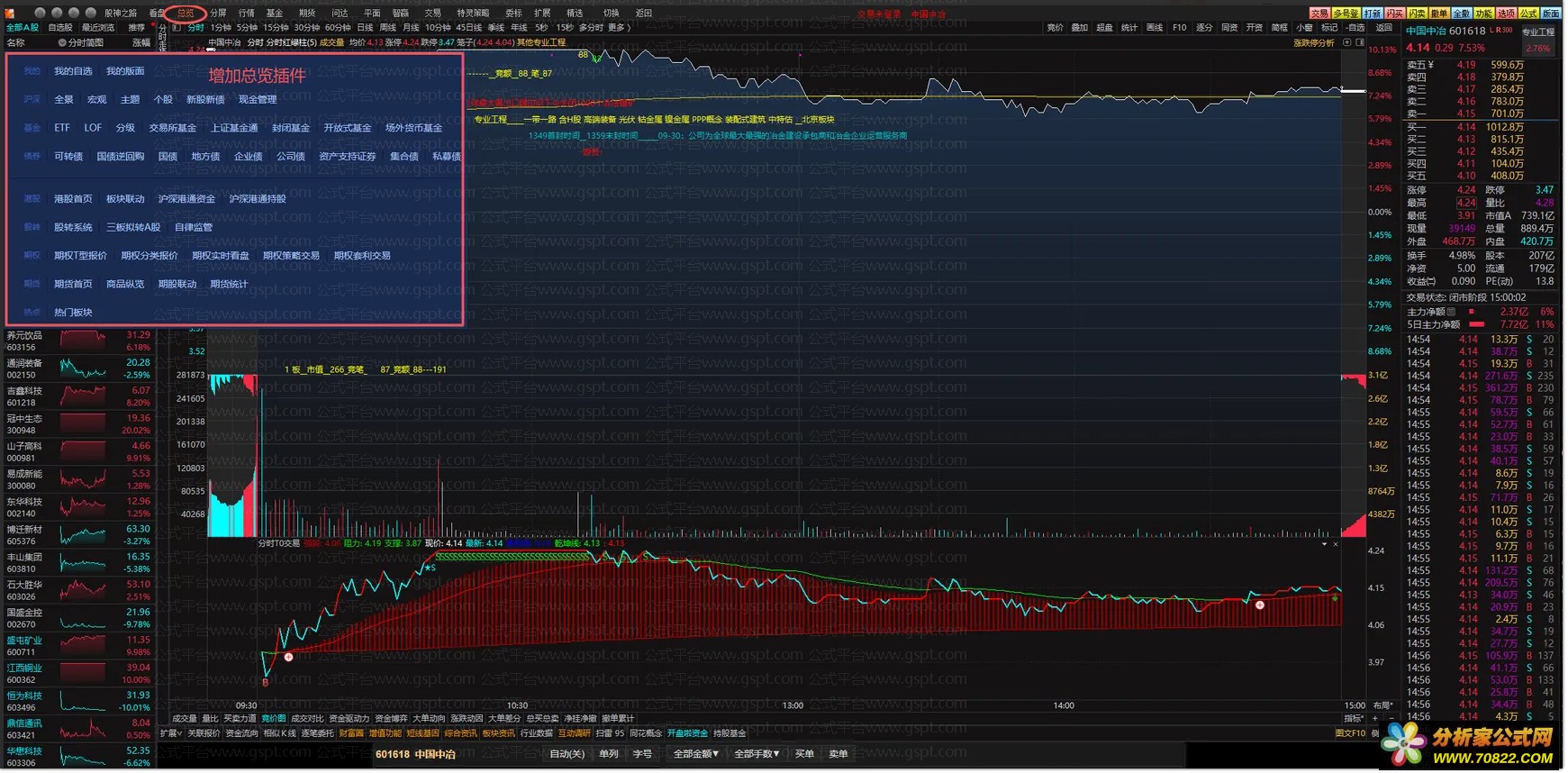
Task: Click the panel toggle icon right of 涨跌停分析
Action: click(x=1360, y=42)
